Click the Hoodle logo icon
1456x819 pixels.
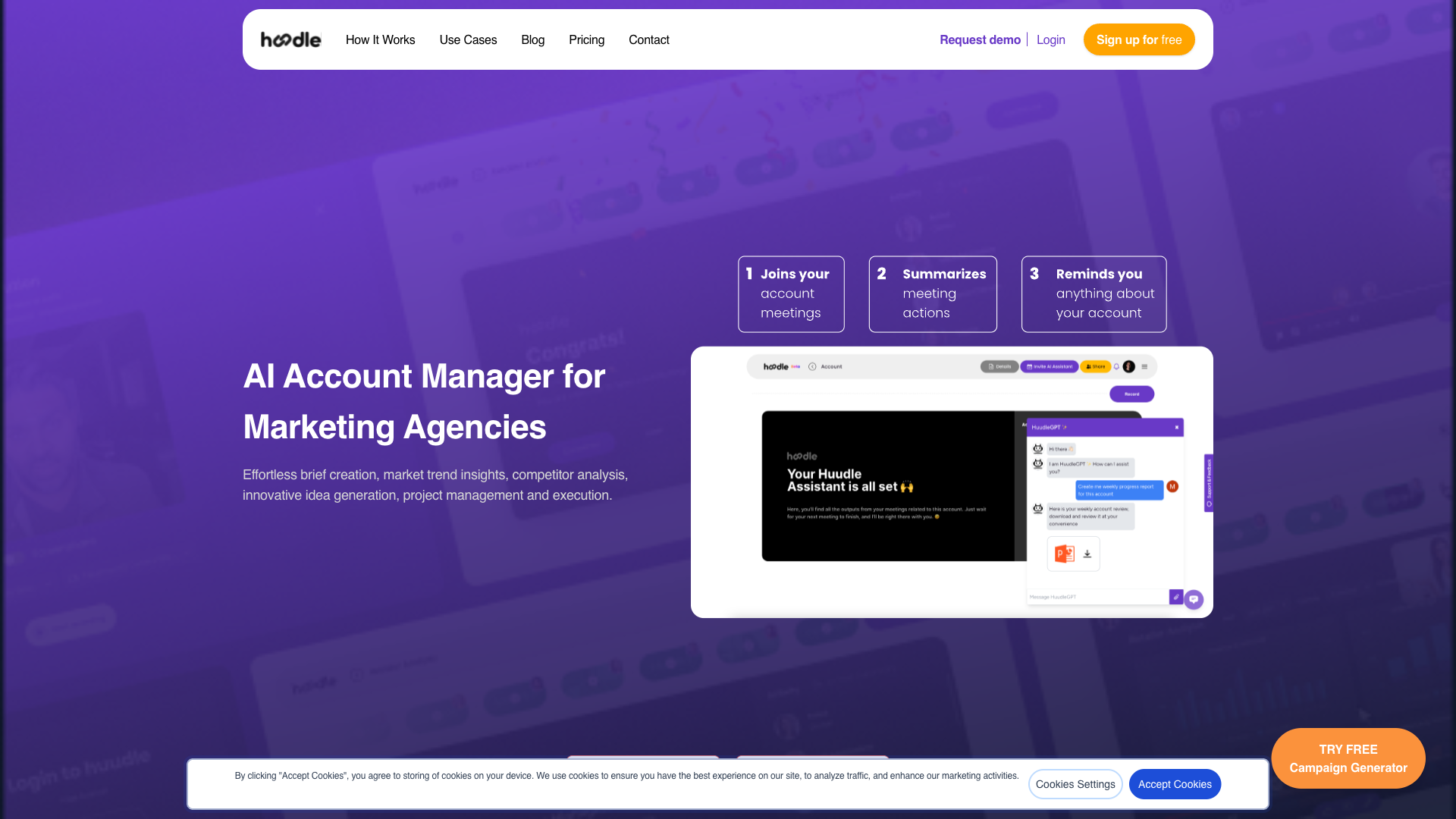290,39
